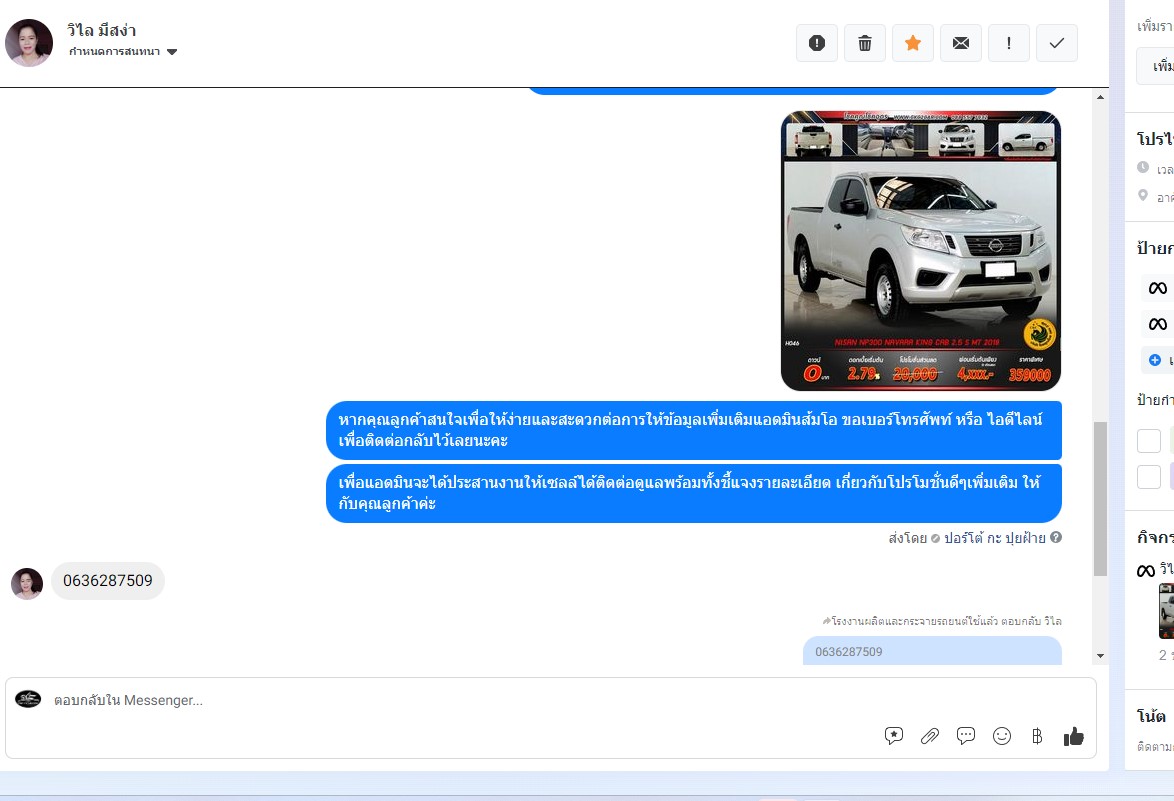Screen dimensions: 1174x801
Task: Click the Baht payment request icon
Action: tap(1037, 736)
